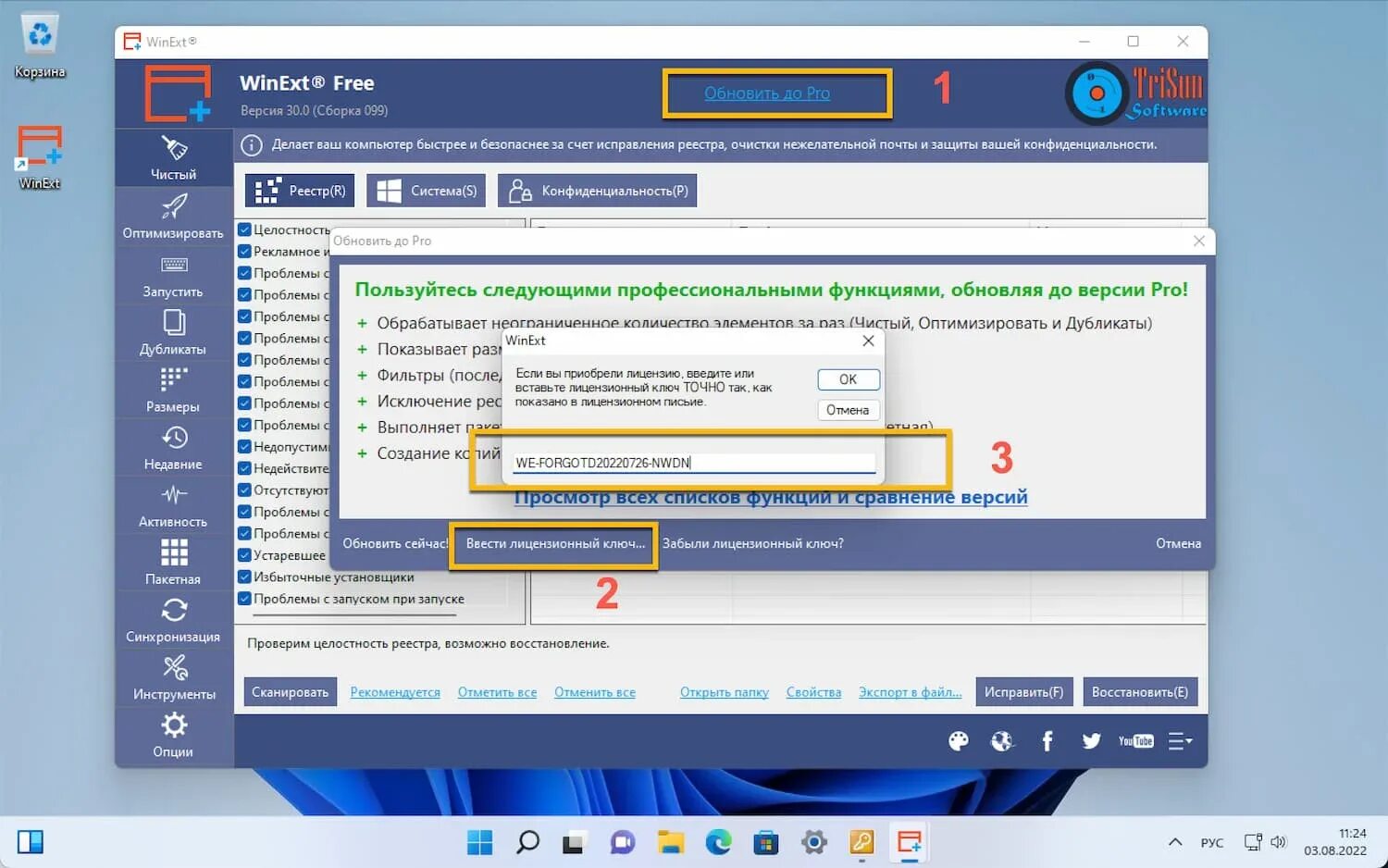1388x868 pixels.
Task: Click the color theme palette icon
Action: tap(959, 741)
